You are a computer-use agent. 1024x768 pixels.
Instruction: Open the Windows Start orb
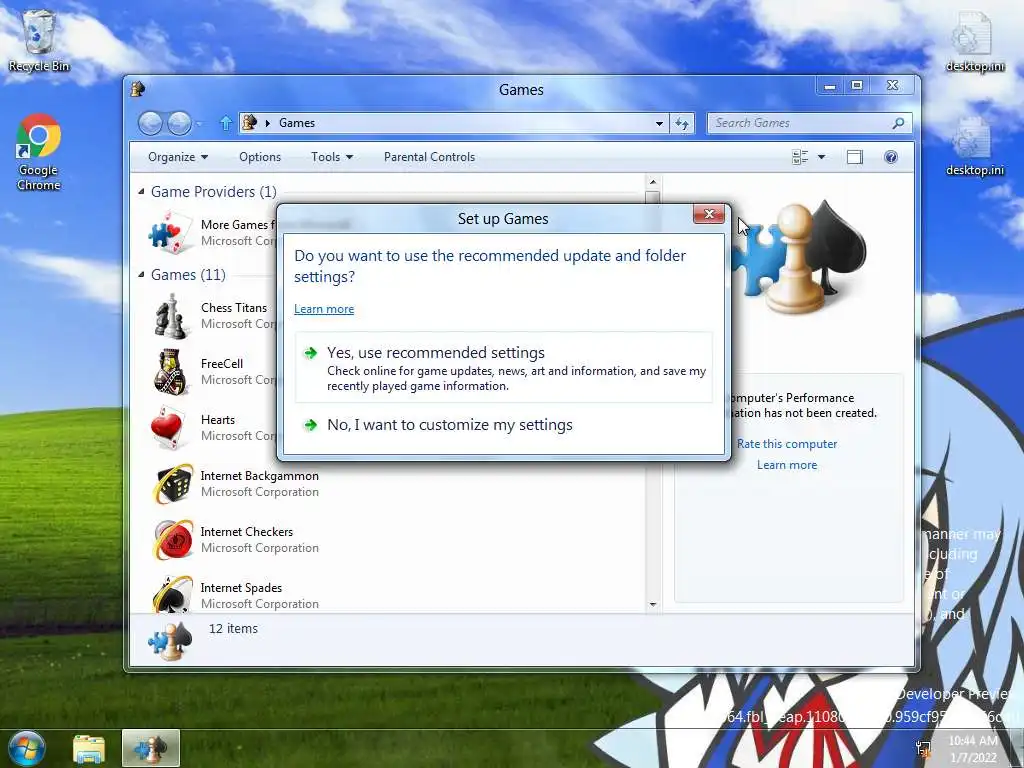pyautogui.click(x=27, y=748)
